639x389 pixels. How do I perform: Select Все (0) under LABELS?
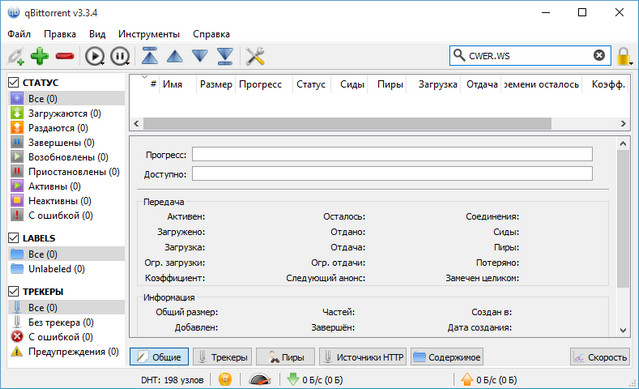click(x=66, y=254)
